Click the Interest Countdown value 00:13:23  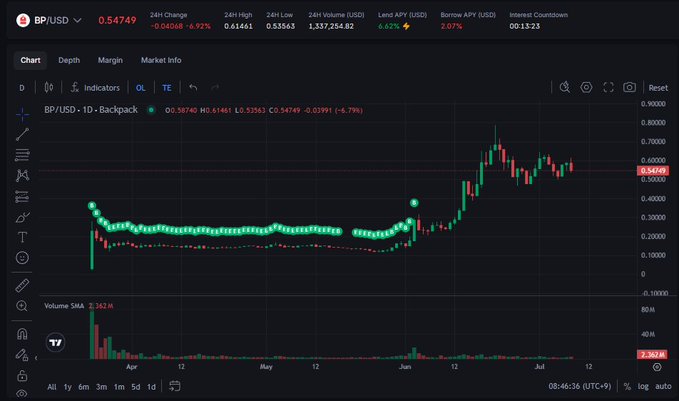(524, 26)
